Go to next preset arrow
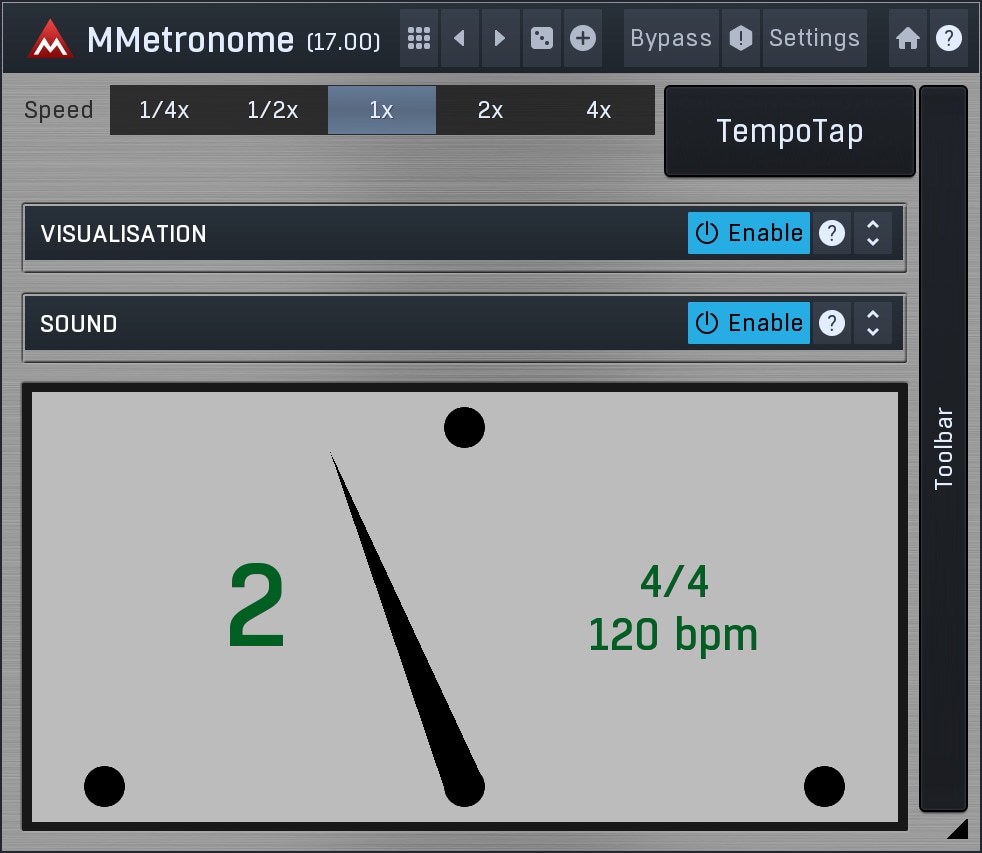Image resolution: width=982 pixels, height=853 pixels. pyautogui.click(x=500, y=39)
